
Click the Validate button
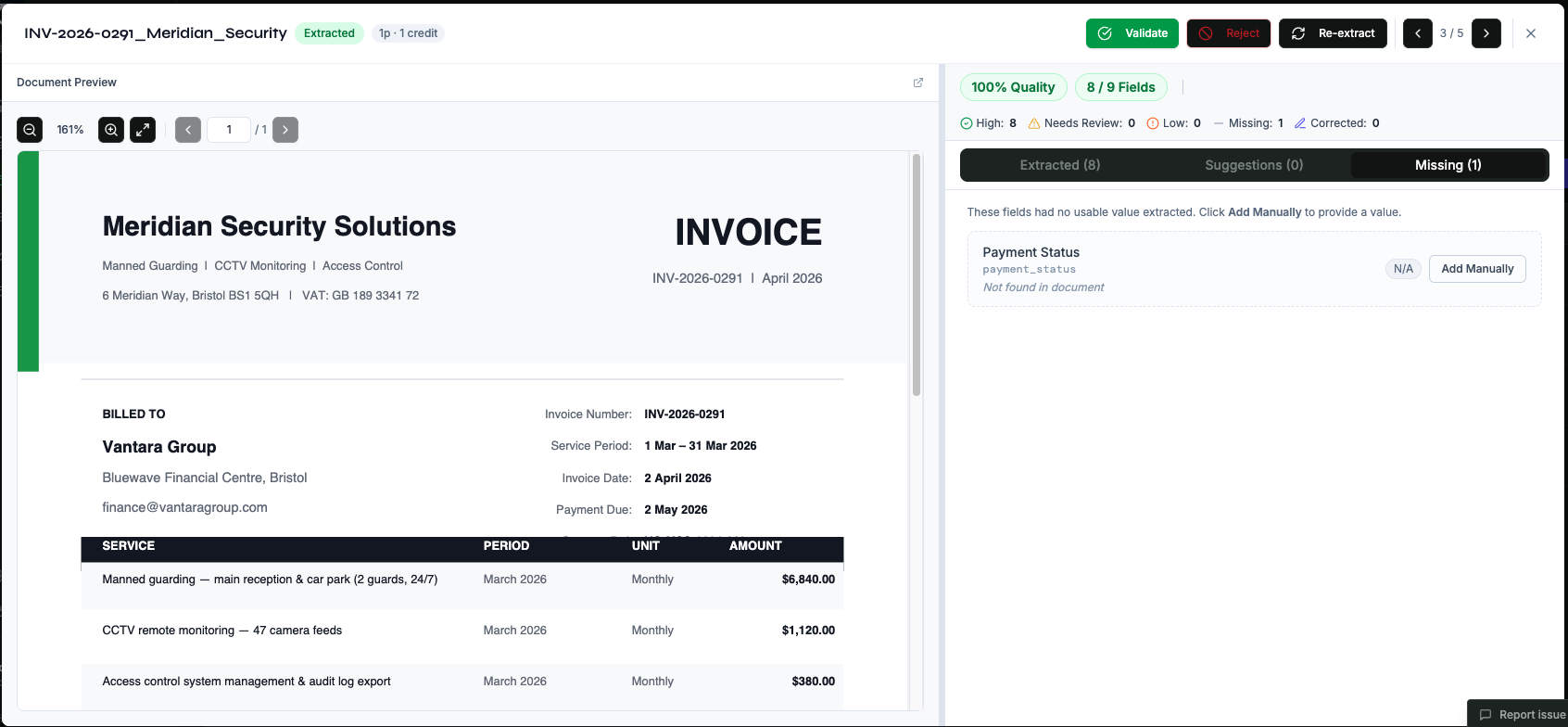1132,33
